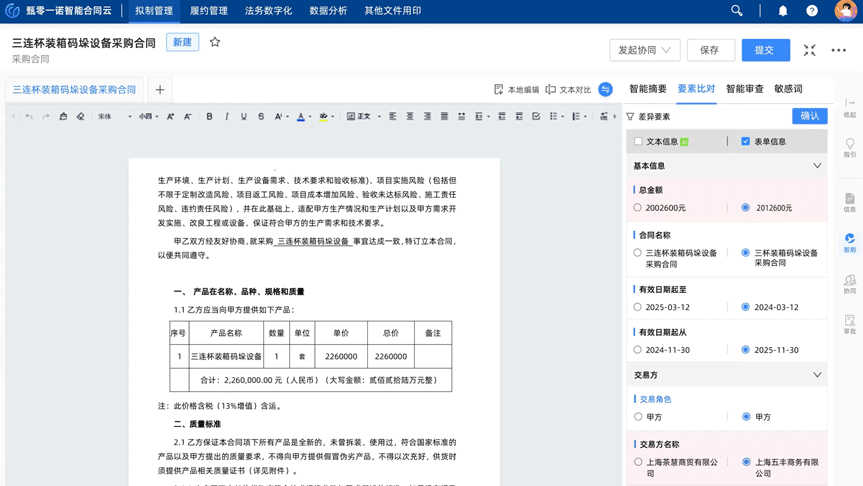Increase font size
The height and width of the screenshot is (486, 863).
[171, 116]
